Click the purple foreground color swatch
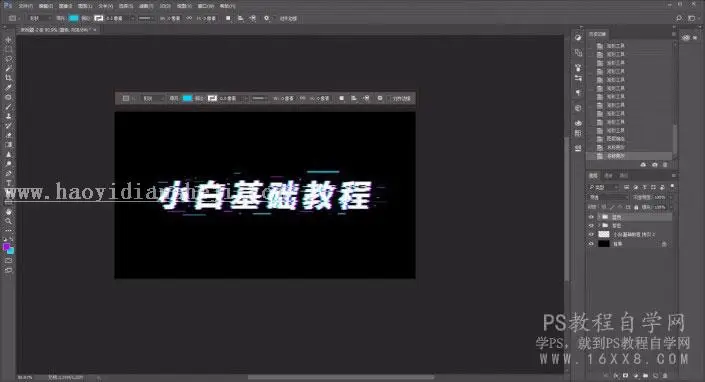The height and width of the screenshot is (382, 705). point(6,247)
